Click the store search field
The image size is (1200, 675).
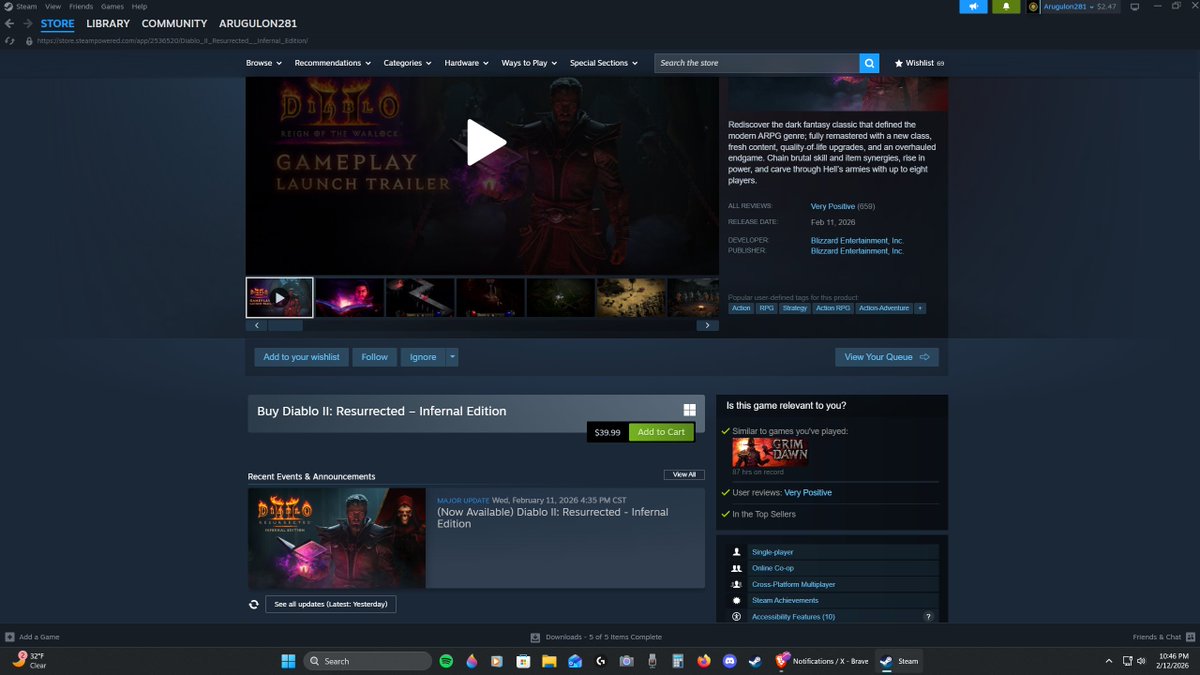757,63
